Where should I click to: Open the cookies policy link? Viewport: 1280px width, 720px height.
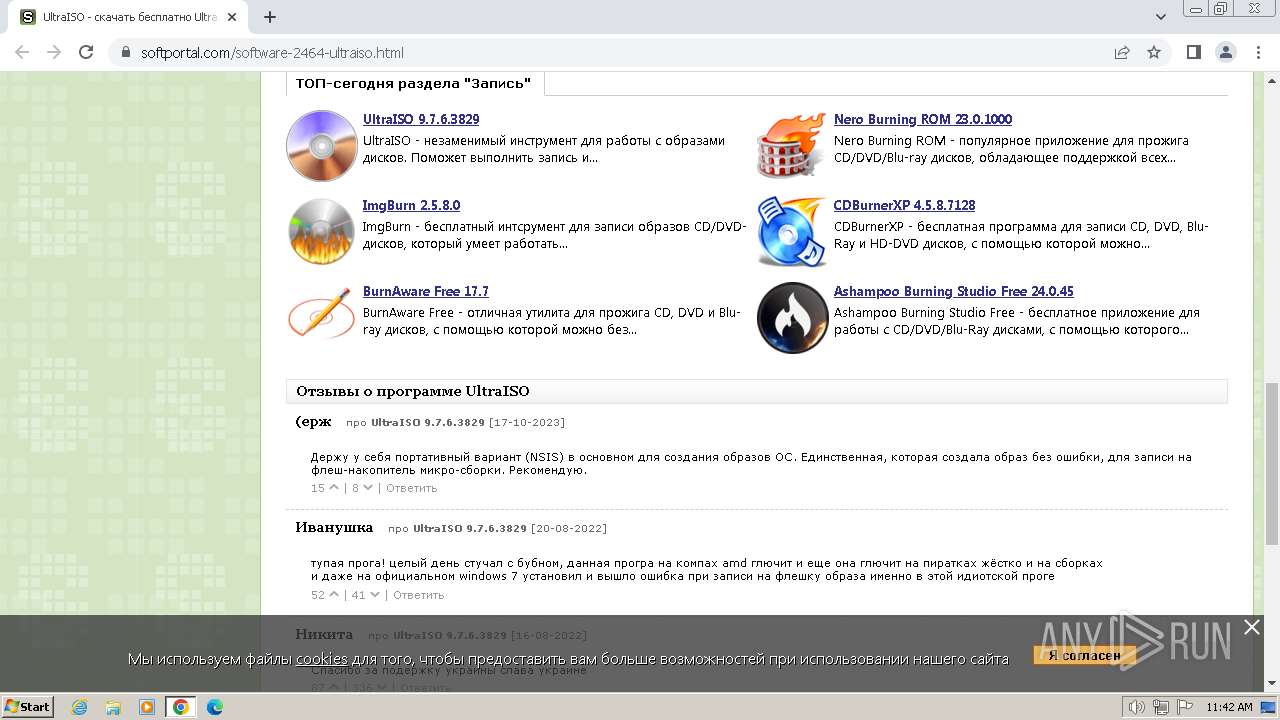[321, 658]
